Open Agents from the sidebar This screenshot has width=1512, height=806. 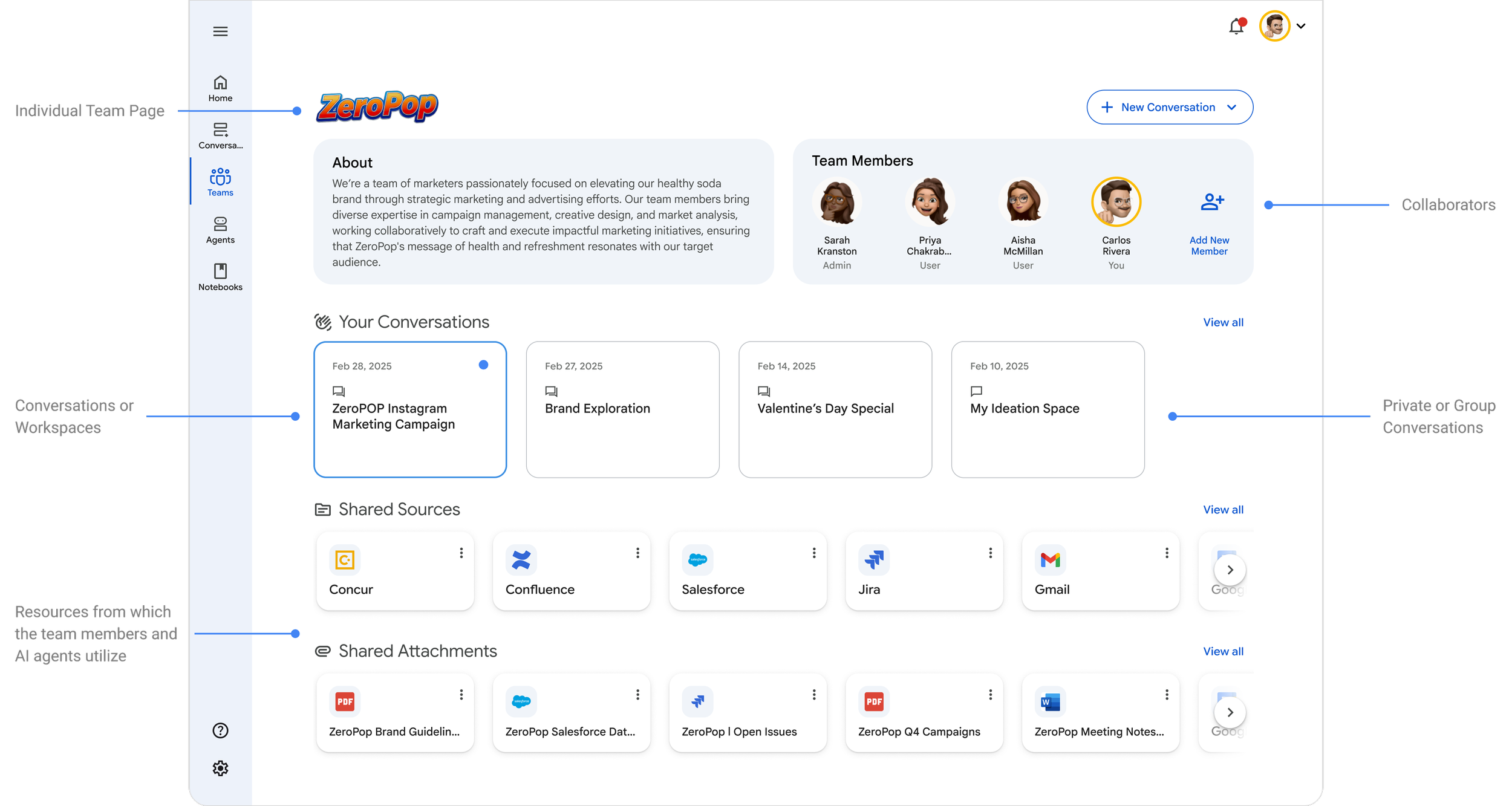point(220,230)
